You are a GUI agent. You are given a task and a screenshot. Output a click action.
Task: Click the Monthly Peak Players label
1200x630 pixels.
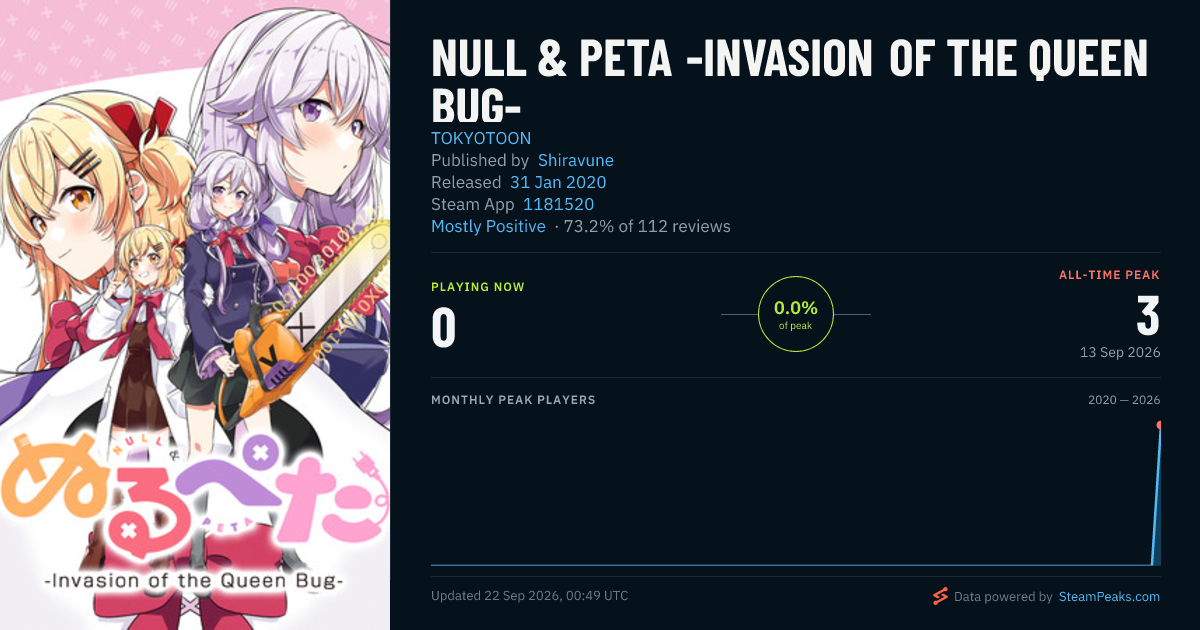point(513,400)
